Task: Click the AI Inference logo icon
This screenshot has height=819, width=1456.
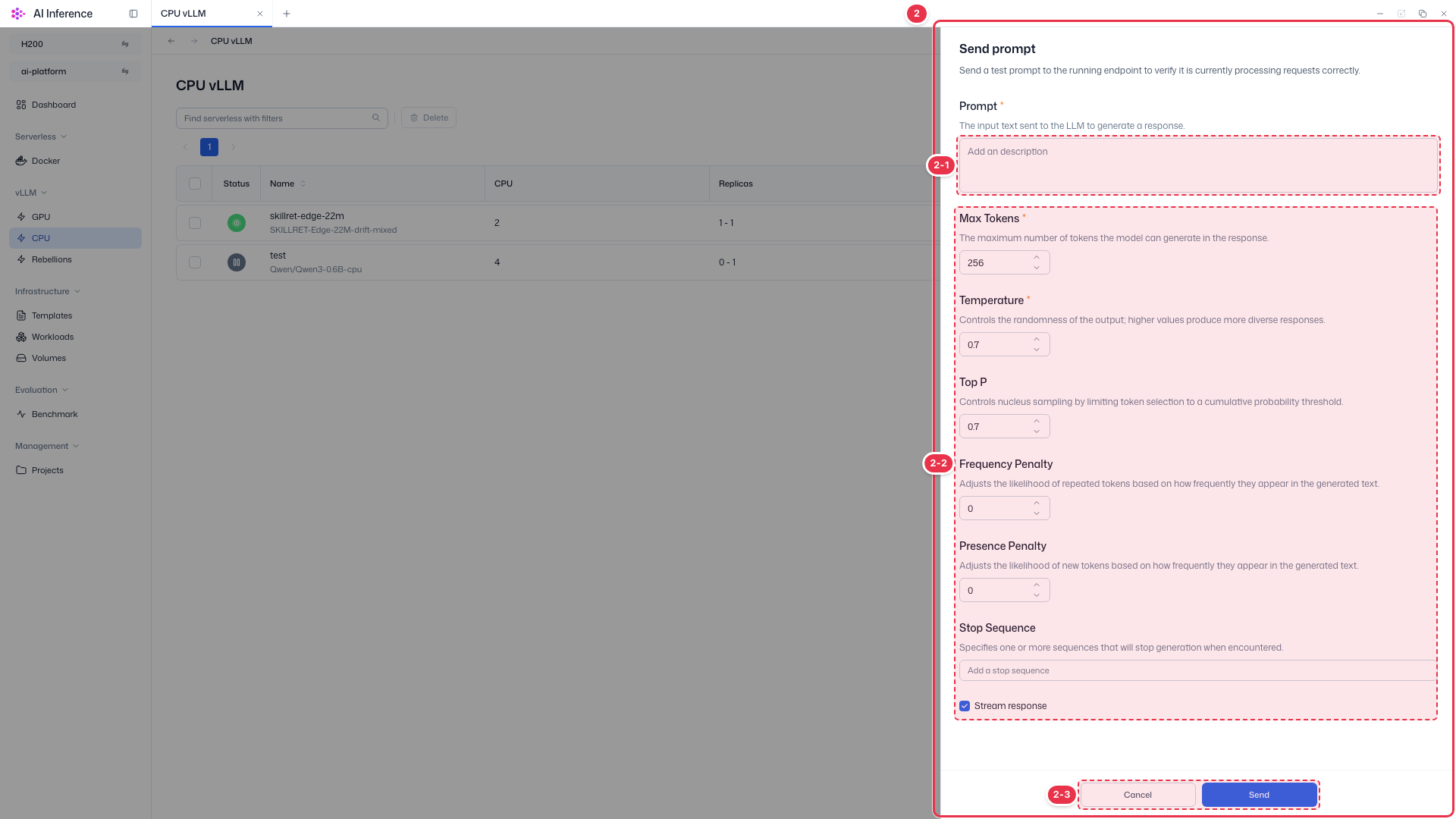Action: (18, 14)
